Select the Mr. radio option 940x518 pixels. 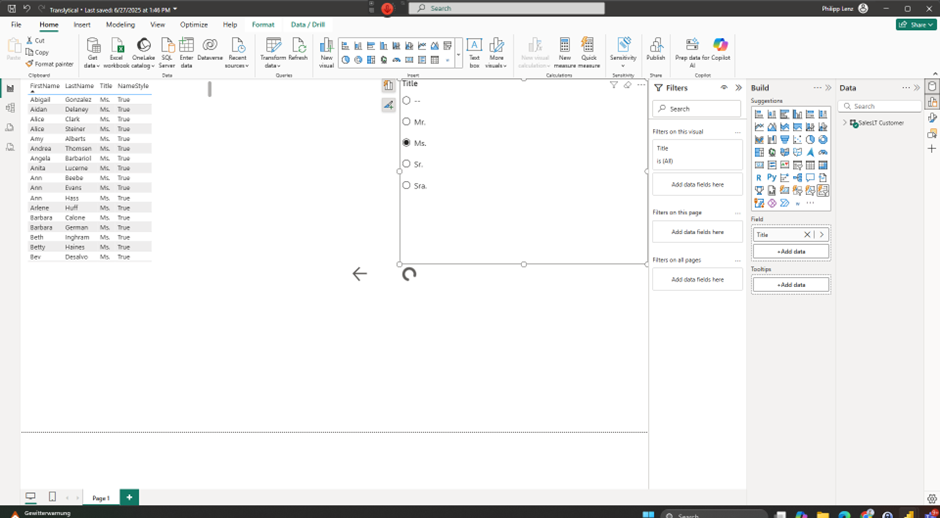(x=407, y=122)
